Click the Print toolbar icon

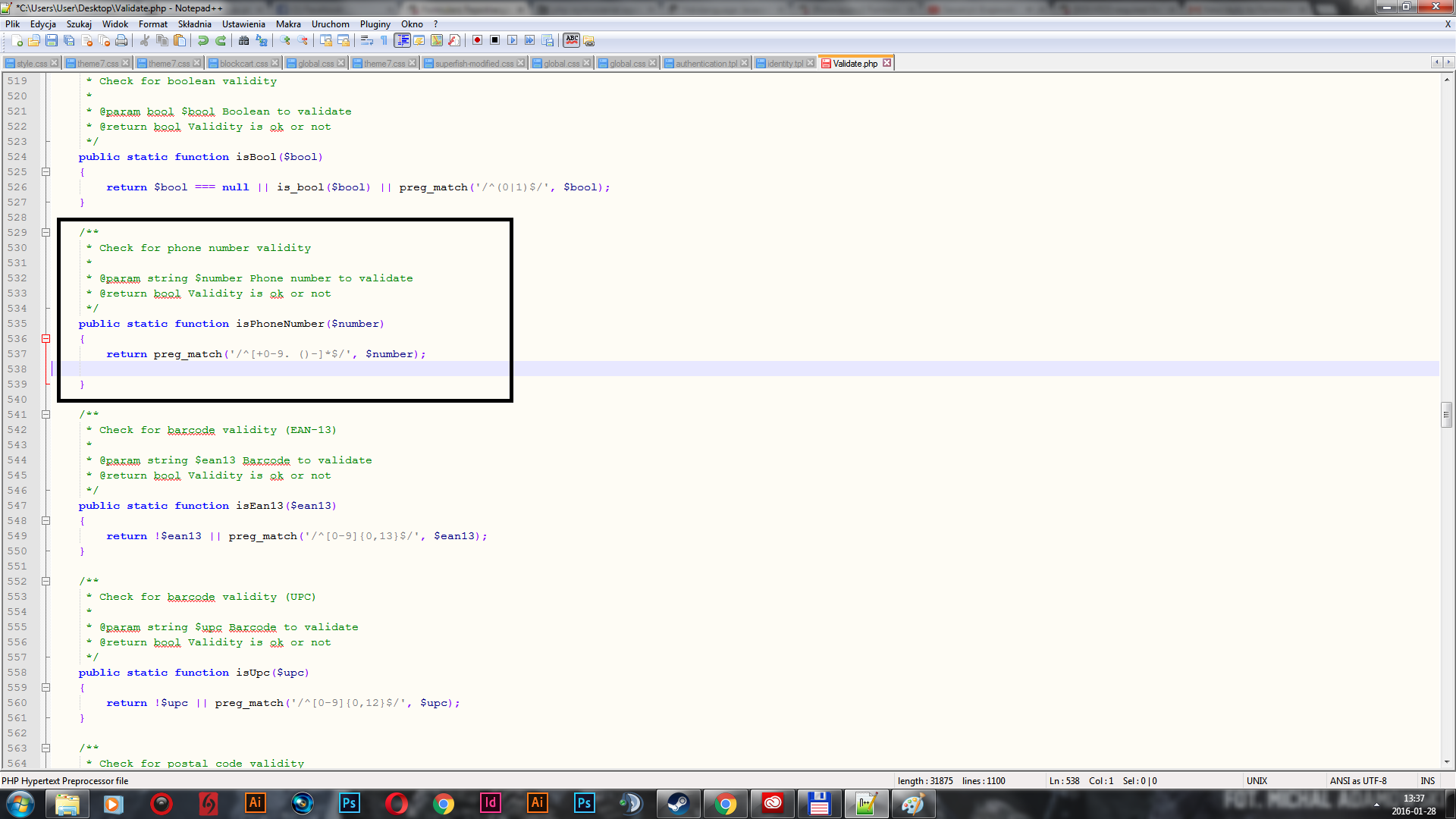(x=121, y=40)
